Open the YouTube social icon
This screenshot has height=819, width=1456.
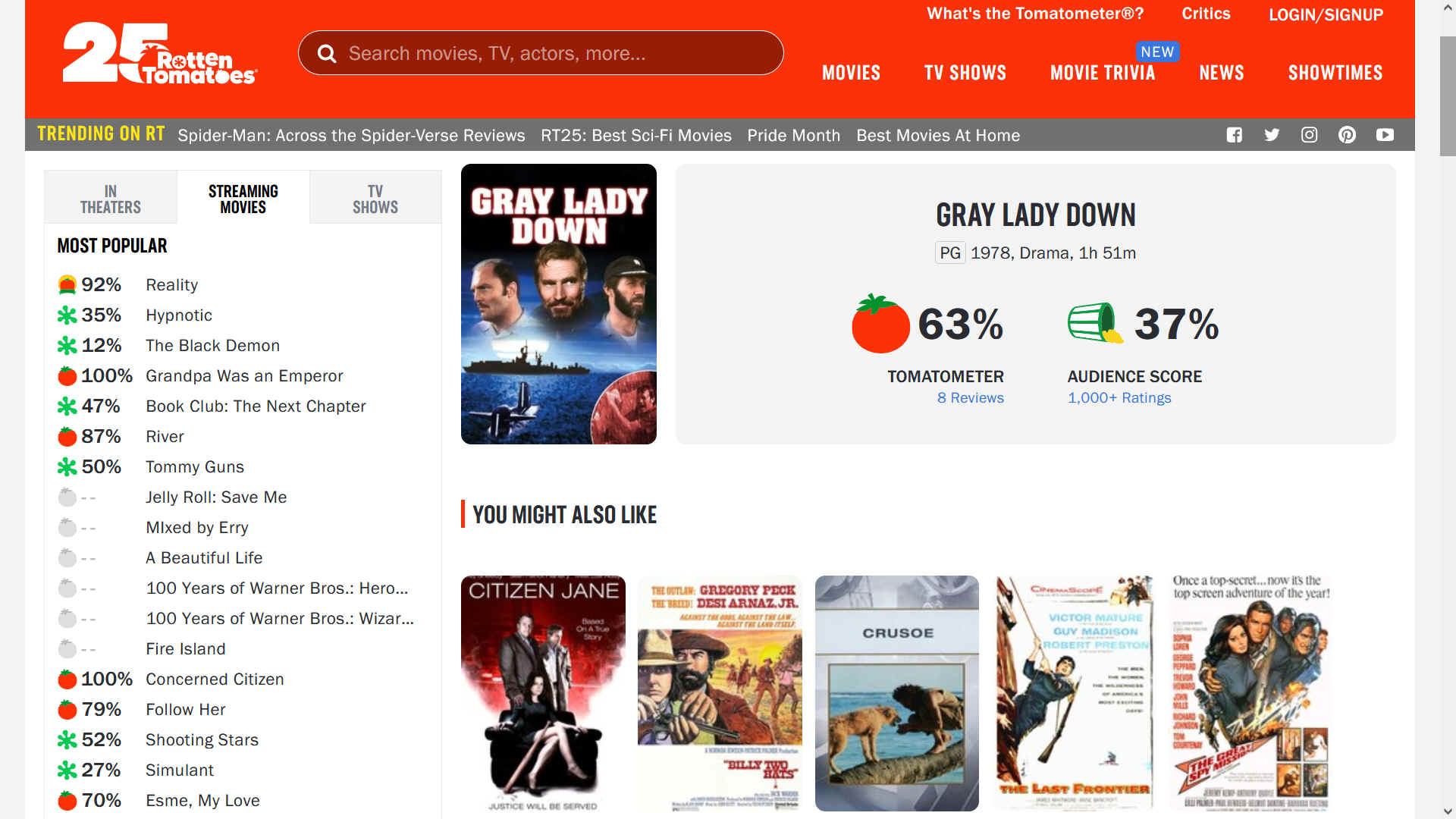tap(1385, 135)
